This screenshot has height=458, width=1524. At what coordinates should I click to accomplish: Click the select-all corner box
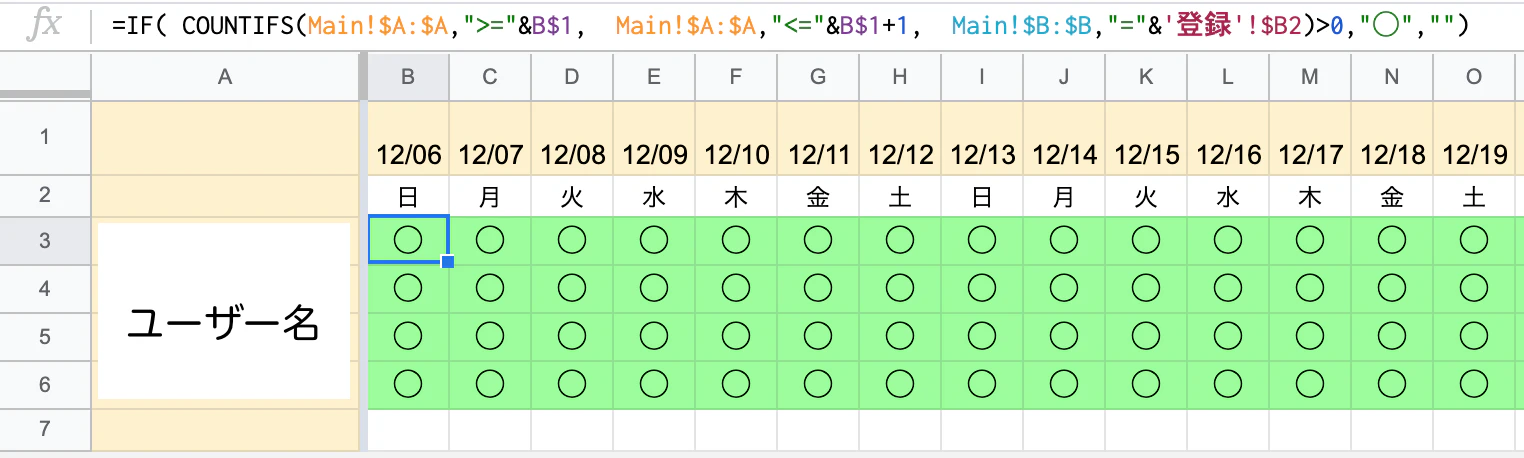44,76
